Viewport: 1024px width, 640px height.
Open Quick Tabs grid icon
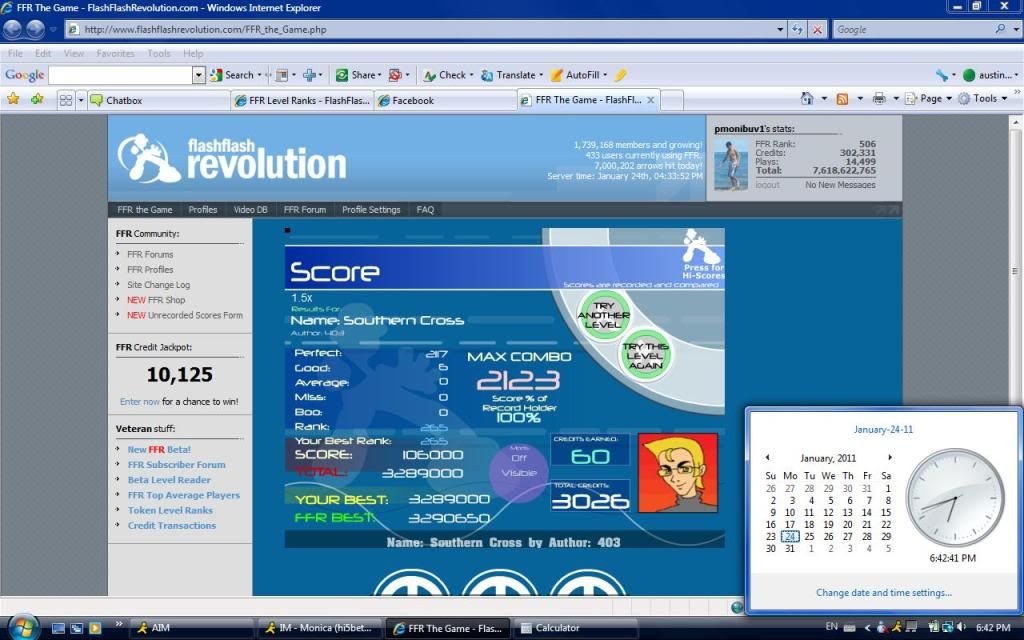click(x=65, y=100)
